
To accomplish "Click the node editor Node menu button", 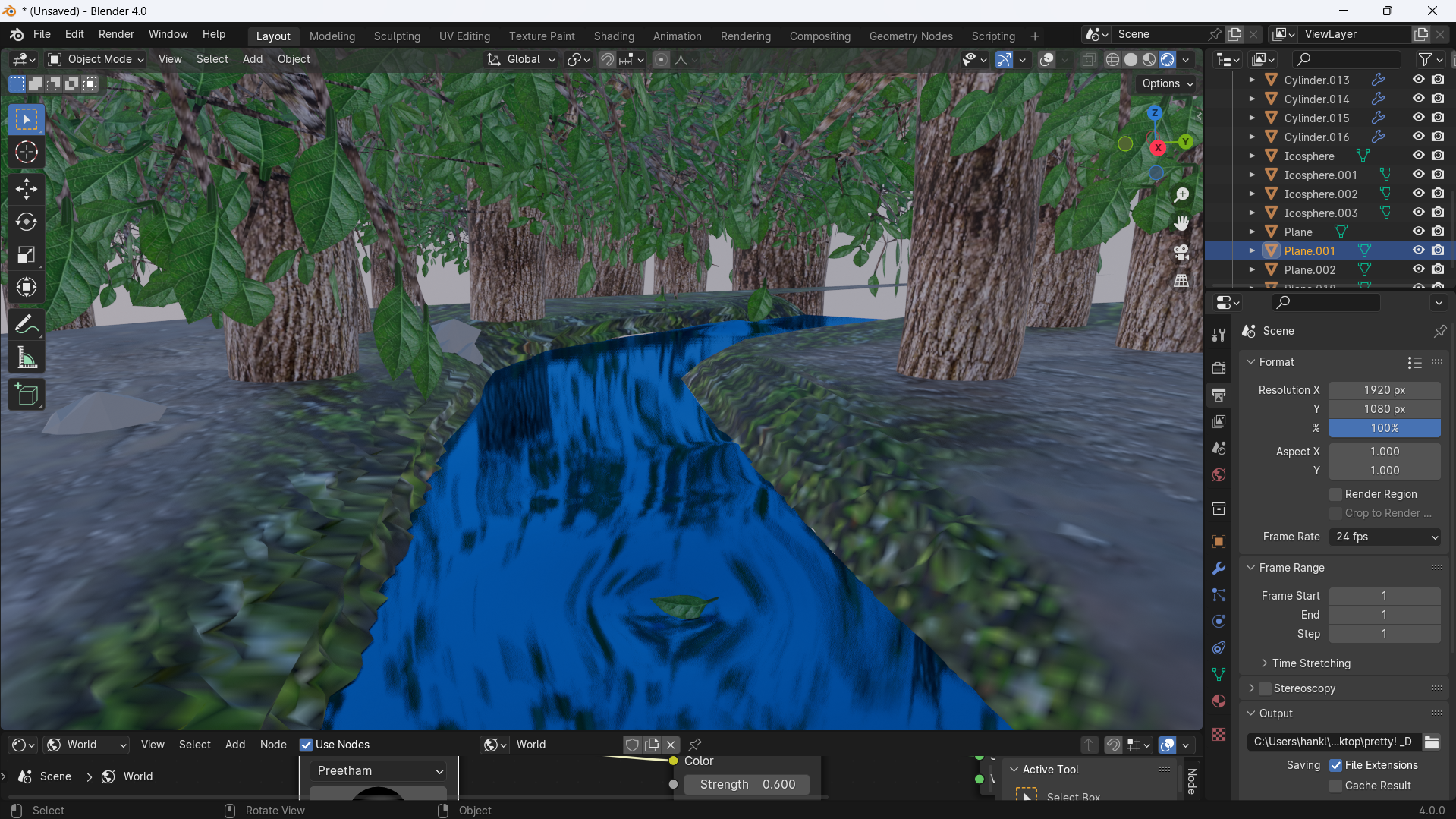I will (x=273, y=745).
